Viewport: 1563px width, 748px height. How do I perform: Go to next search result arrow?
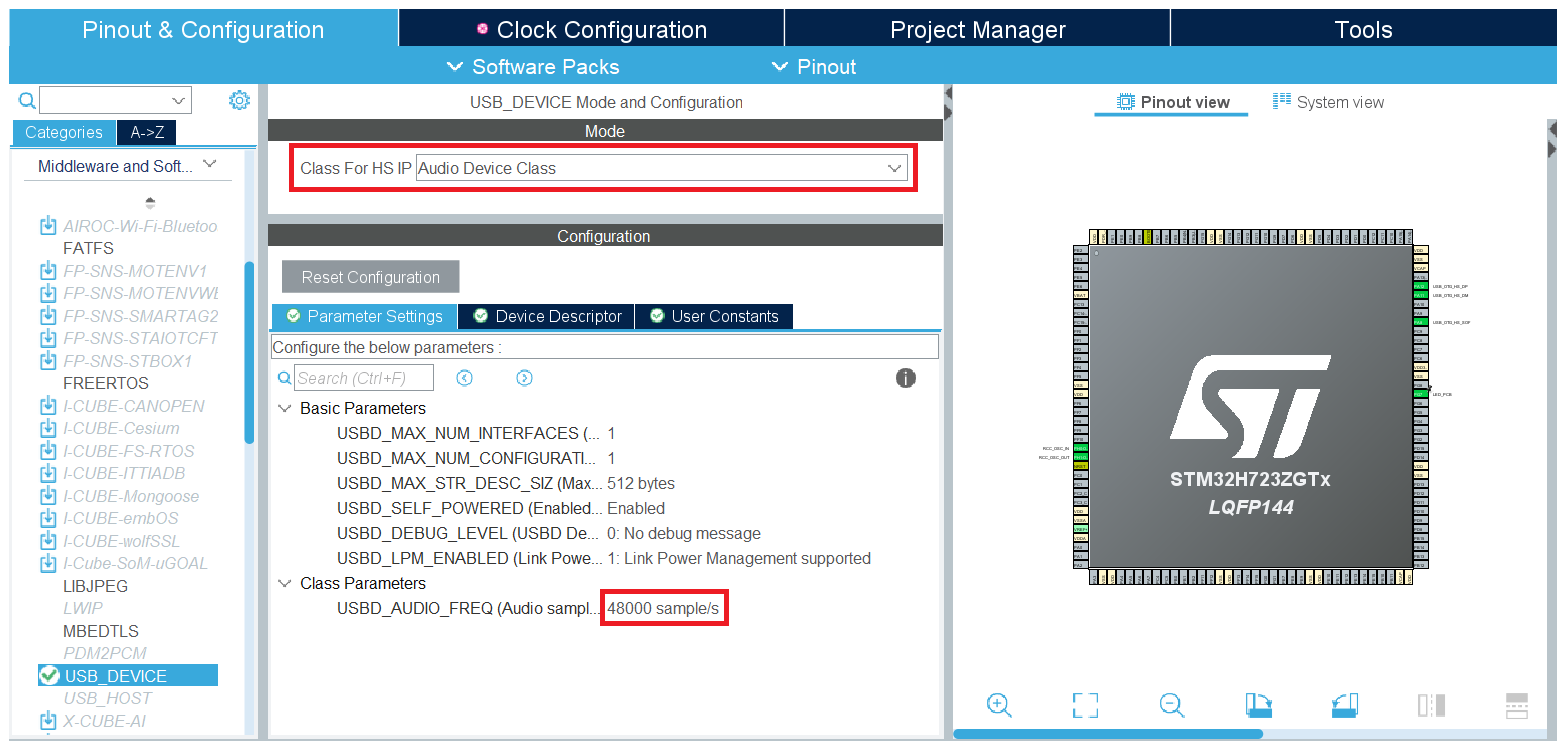point(524,378)
